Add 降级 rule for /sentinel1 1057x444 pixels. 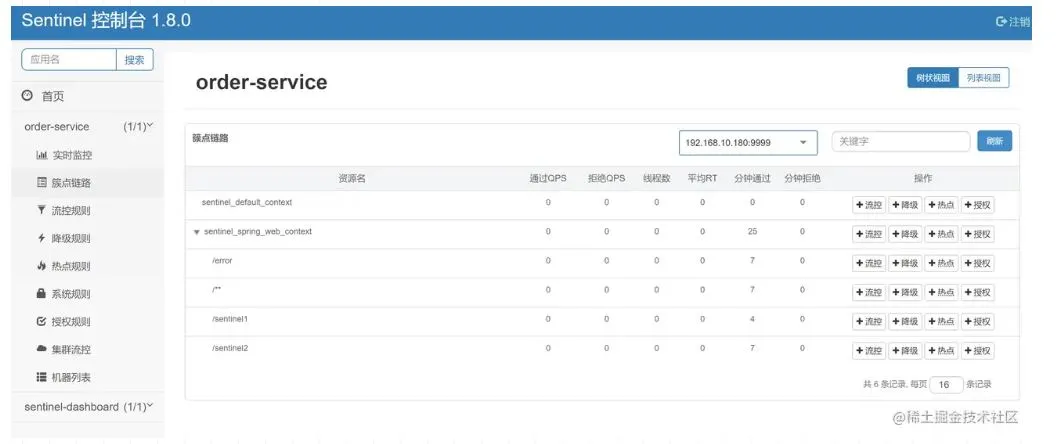pos(905,321)
